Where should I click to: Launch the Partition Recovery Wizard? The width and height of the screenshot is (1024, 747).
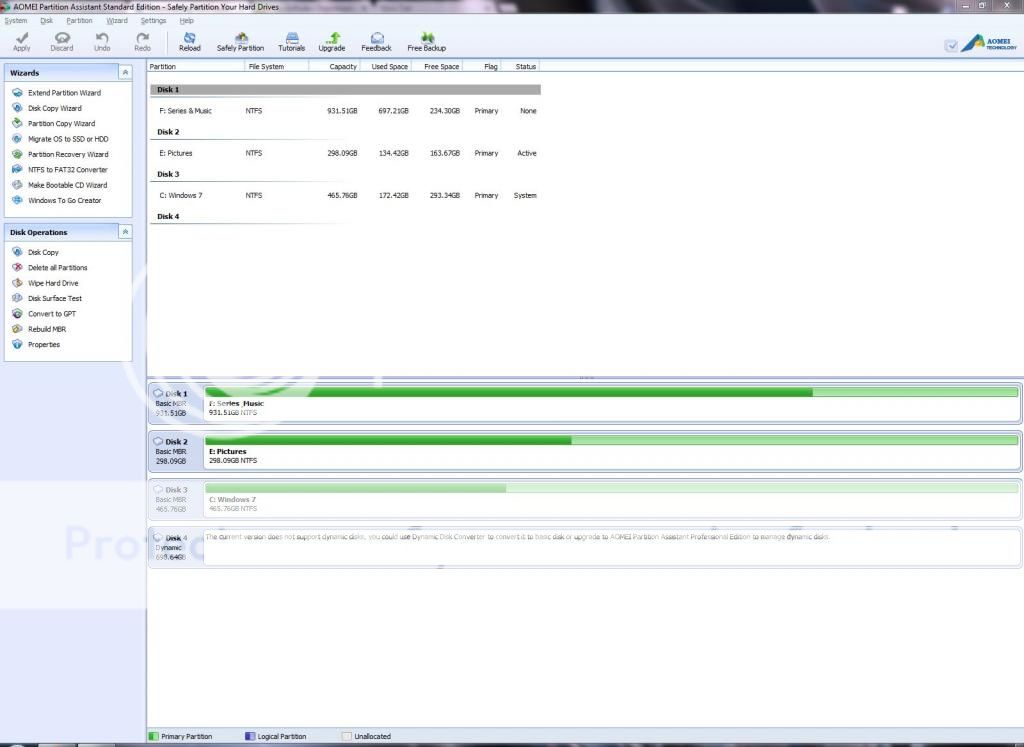60,154
